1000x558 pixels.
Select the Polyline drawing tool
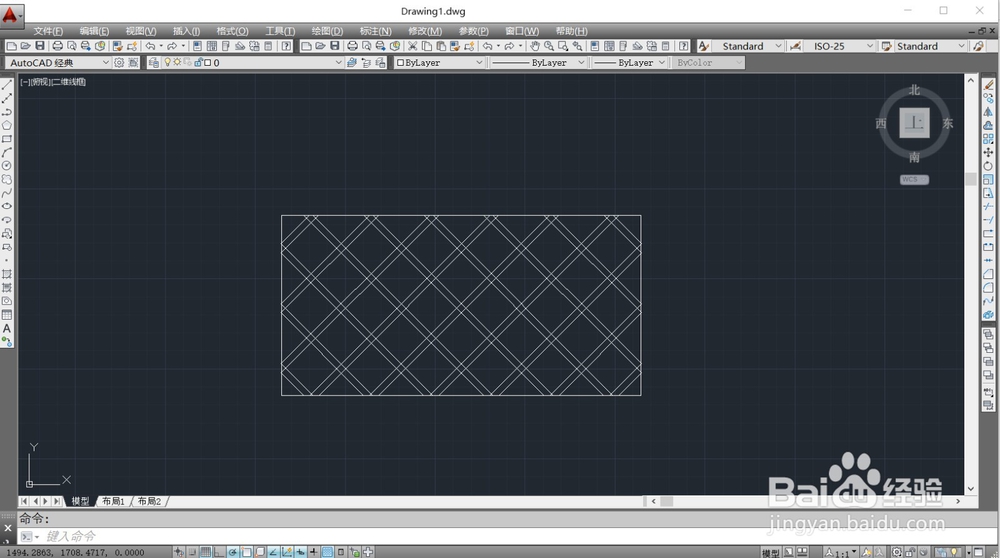pos(7,112)
